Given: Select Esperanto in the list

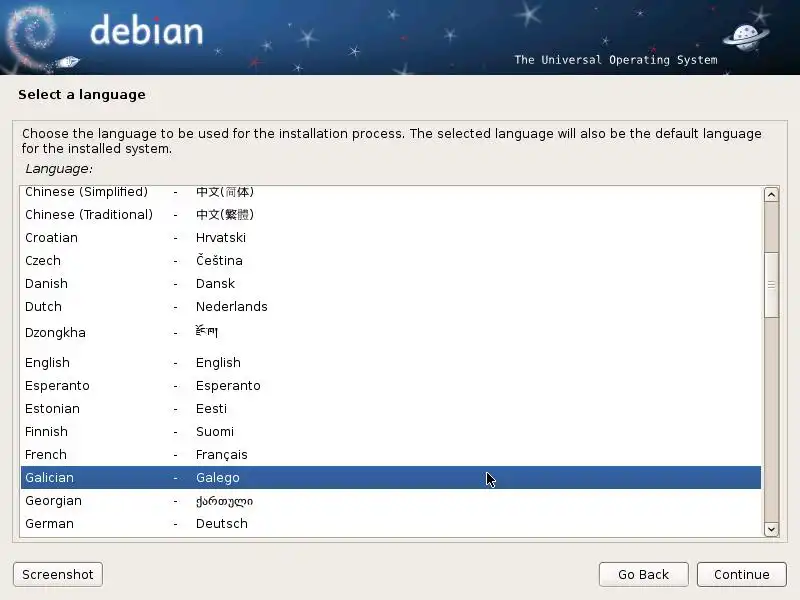Looking at the screenshot, I should [x=391, y=385].
